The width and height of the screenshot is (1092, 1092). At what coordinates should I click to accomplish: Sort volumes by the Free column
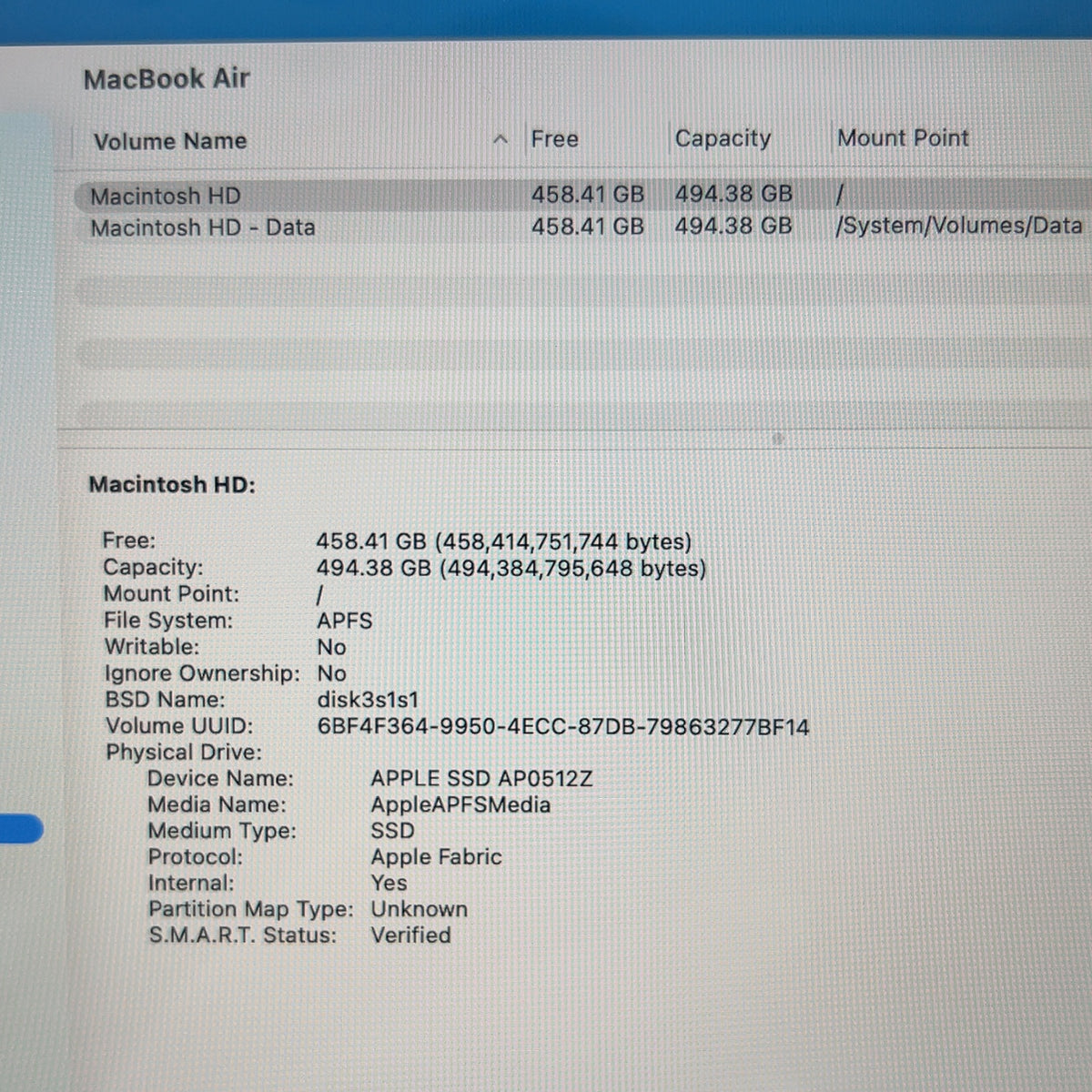[x=554, y=139]
